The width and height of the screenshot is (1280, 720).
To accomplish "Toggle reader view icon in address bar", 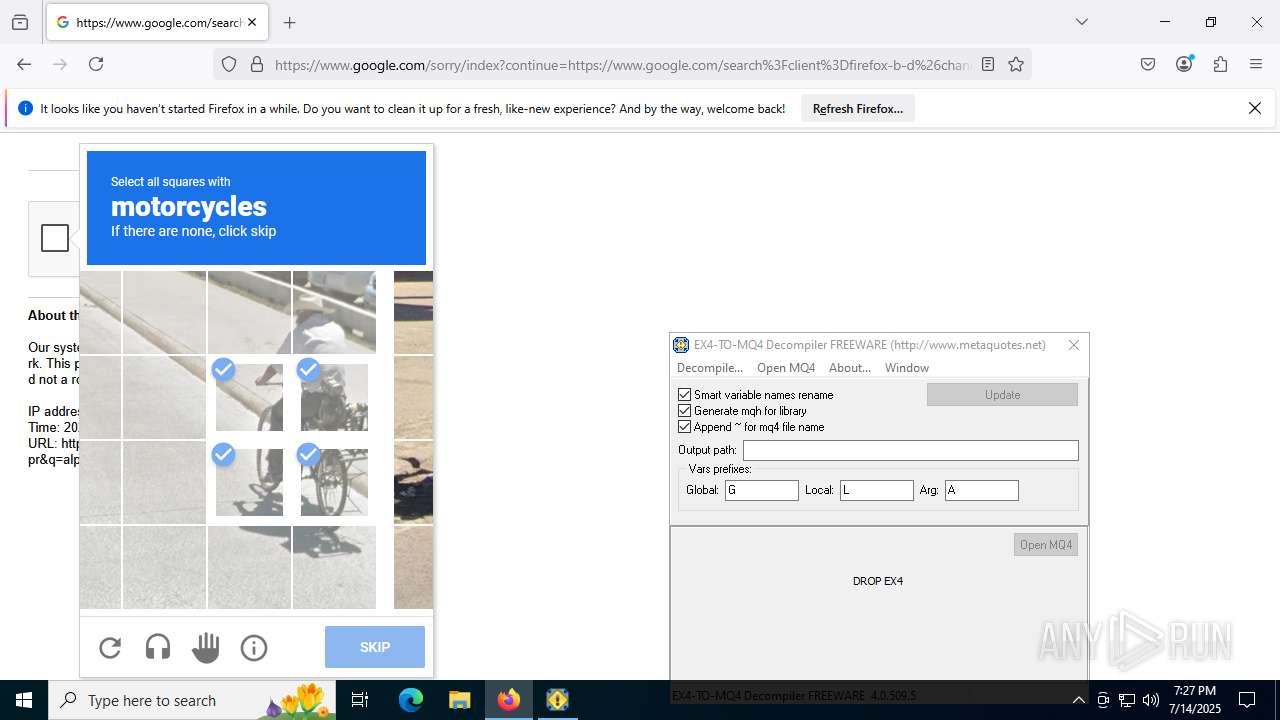I will [988, 64].
